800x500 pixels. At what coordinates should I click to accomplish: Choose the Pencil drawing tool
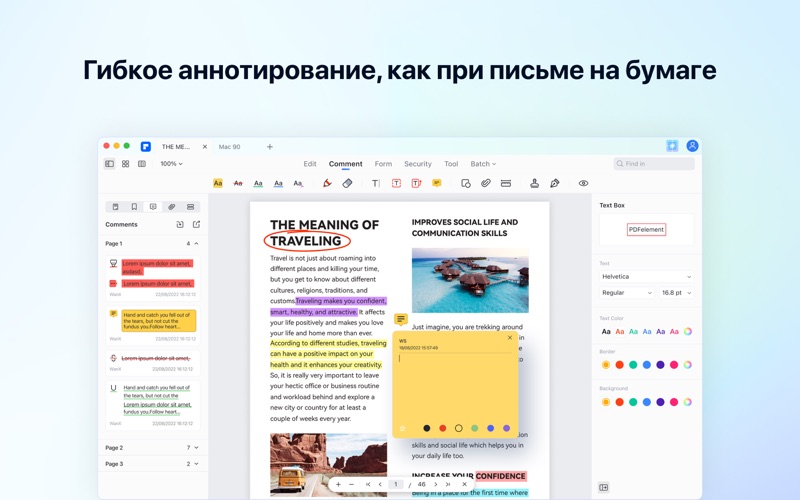click(x=327, y=183)
